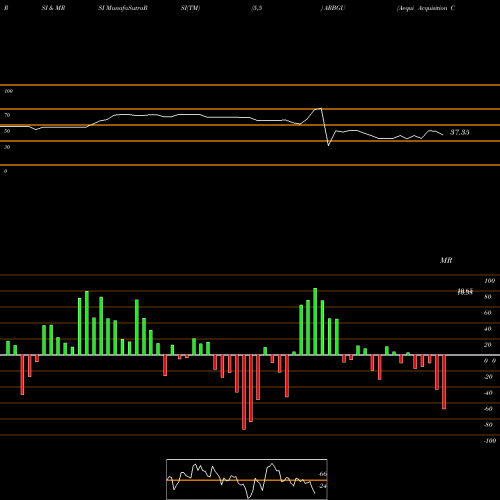Click the RSI line's sharp dip below 30
This screenshot has width=500, height=500.
(x=328, y=145)
